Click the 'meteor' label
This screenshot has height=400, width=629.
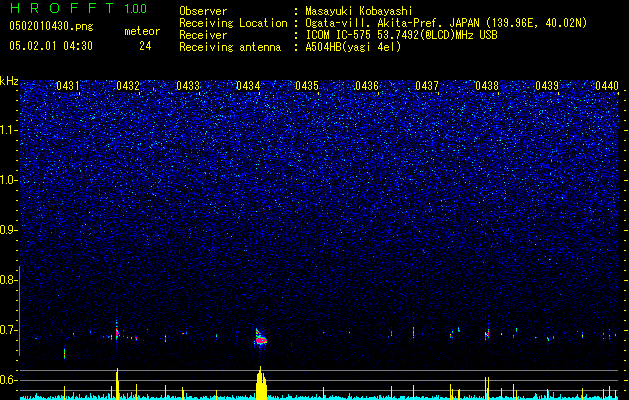point(142,31)
